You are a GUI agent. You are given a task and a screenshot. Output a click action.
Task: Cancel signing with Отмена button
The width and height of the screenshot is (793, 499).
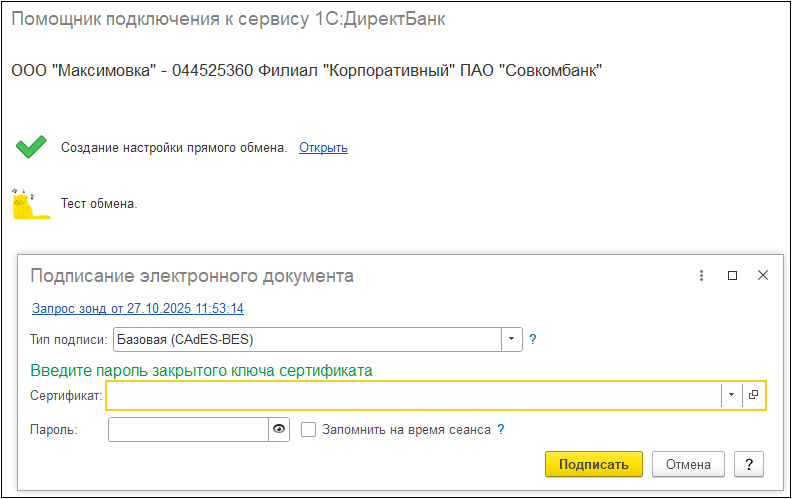point(688,464)
